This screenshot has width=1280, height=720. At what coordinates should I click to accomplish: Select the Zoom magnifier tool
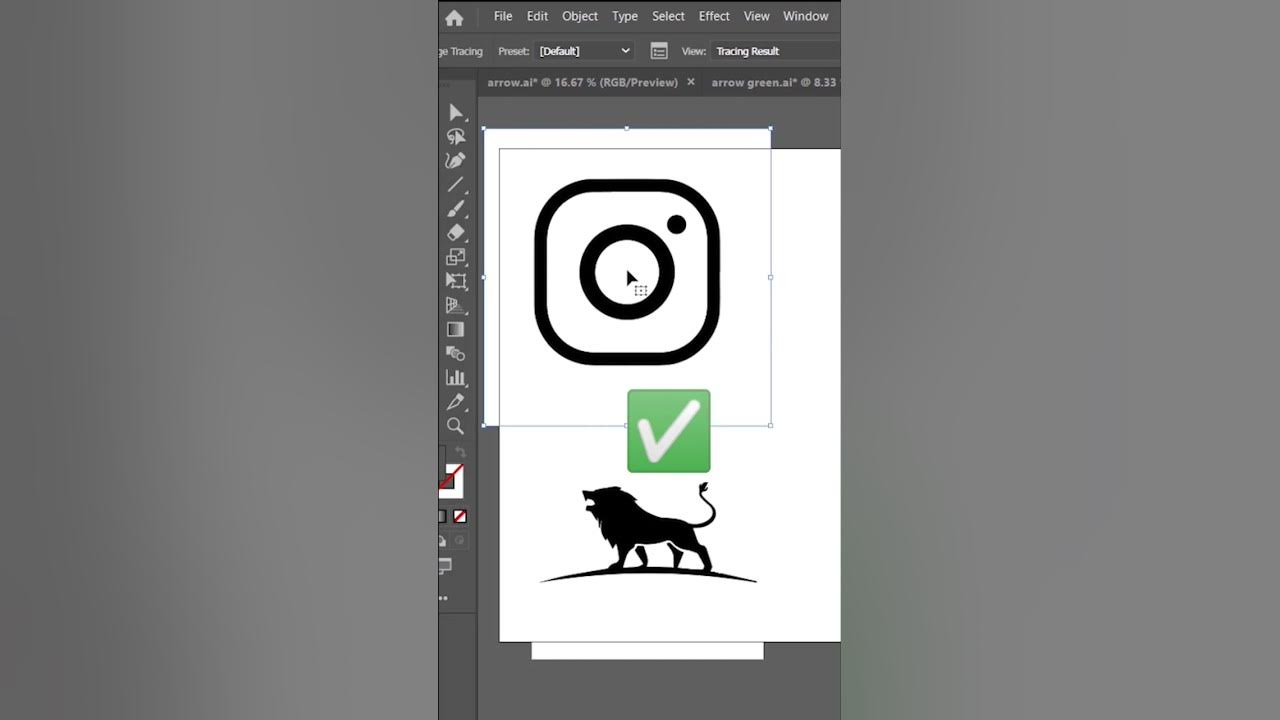[456, 426]
